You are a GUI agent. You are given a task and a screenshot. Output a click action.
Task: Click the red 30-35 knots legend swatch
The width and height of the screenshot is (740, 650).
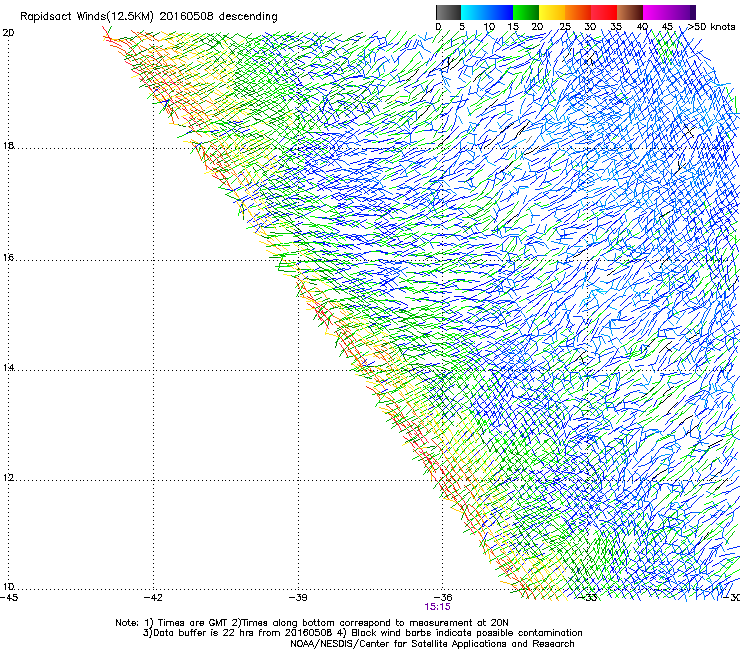coord(604,12)
